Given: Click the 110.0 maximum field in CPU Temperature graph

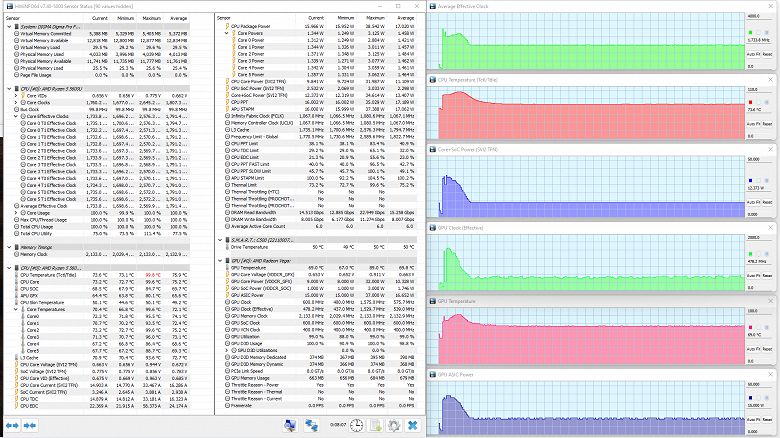Looking at the screenshot, I should (x=760, y=90).
